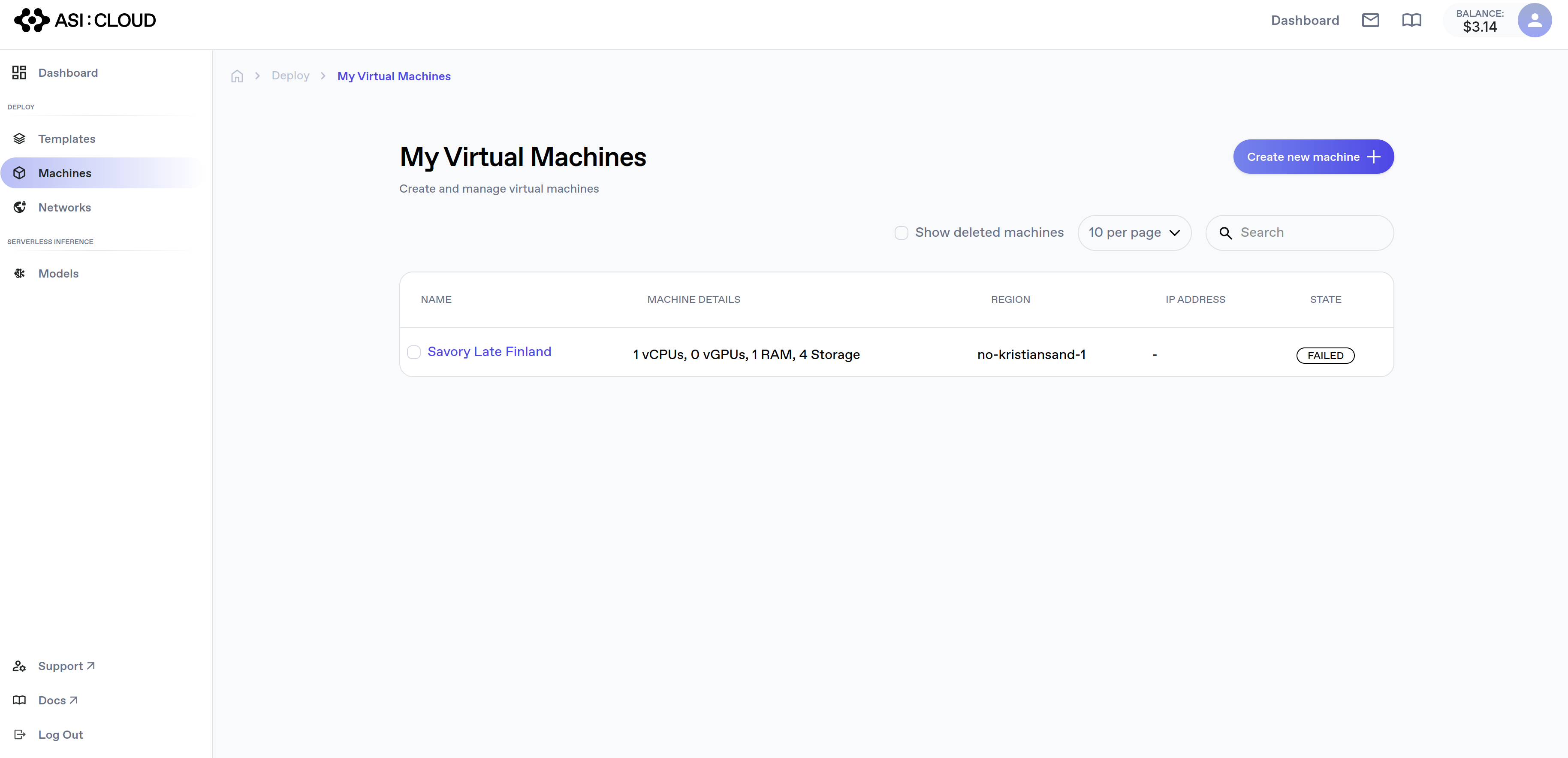Click the home breadcrumb icon
Screen dimensions: 1568x758
click(237, 76)
